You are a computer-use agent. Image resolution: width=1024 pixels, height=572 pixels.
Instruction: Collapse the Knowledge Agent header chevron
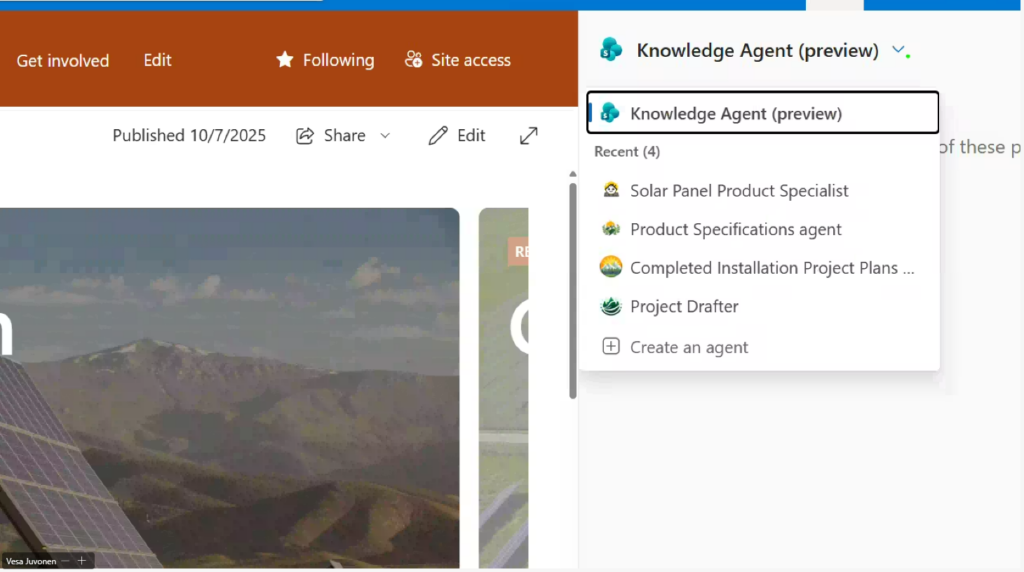(x=898, y=50)
